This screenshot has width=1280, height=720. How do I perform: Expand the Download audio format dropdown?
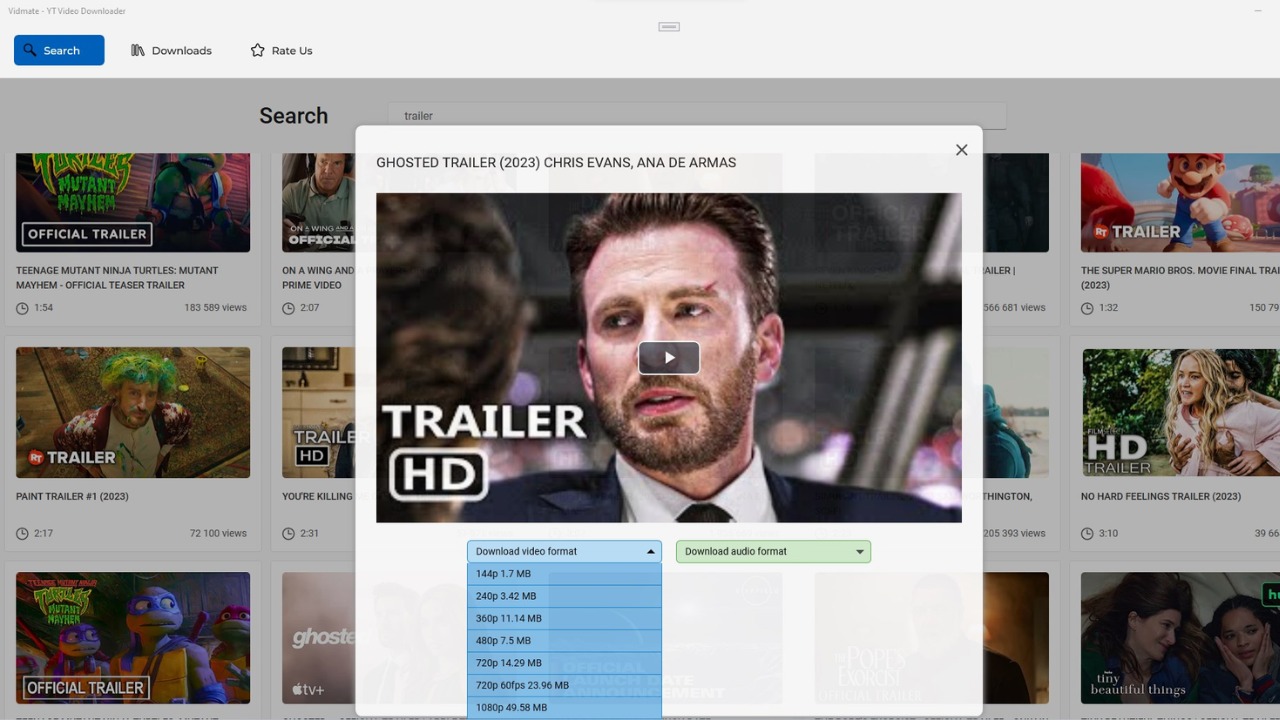pos(773,551)
